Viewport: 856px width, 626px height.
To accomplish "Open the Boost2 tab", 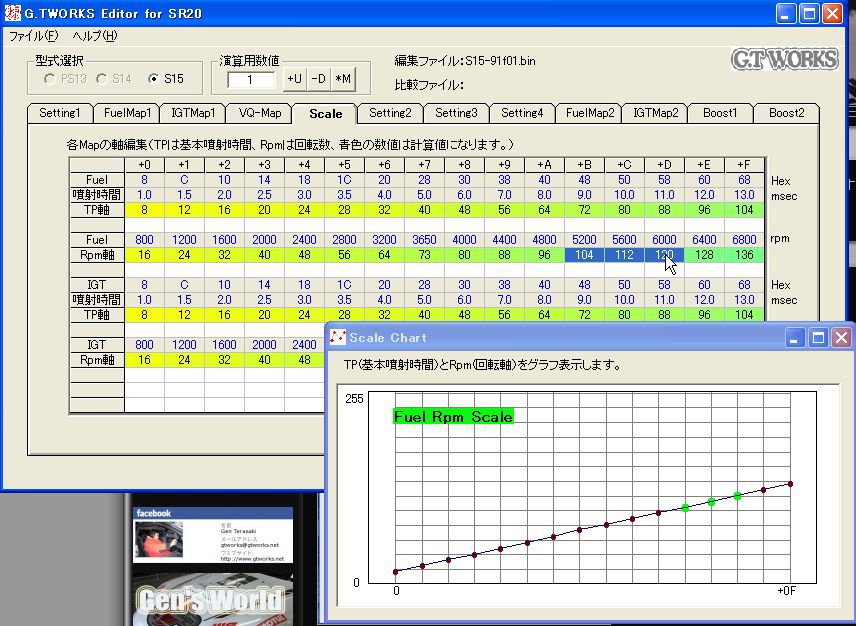I will [x=787, y=113].
